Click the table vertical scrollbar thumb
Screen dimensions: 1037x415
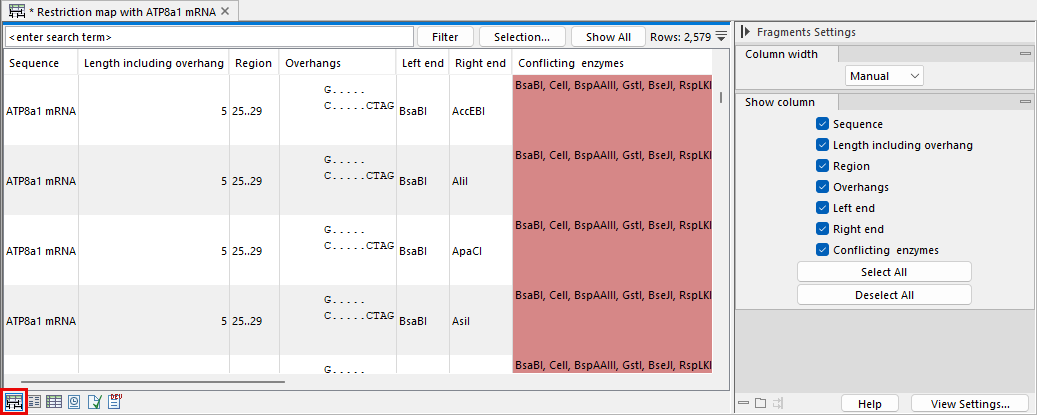(x=720, y=97)
